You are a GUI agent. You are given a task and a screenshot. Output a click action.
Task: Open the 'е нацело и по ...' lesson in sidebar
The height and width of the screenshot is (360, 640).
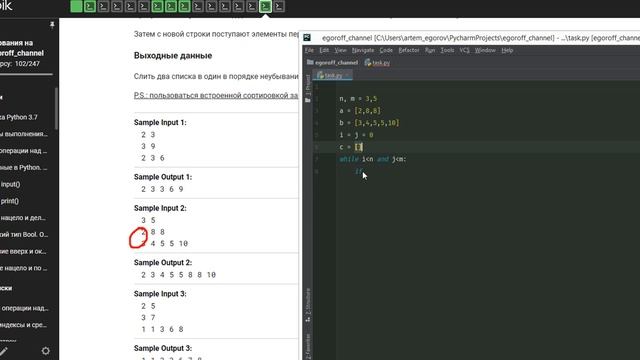click(x=24, y=268)
